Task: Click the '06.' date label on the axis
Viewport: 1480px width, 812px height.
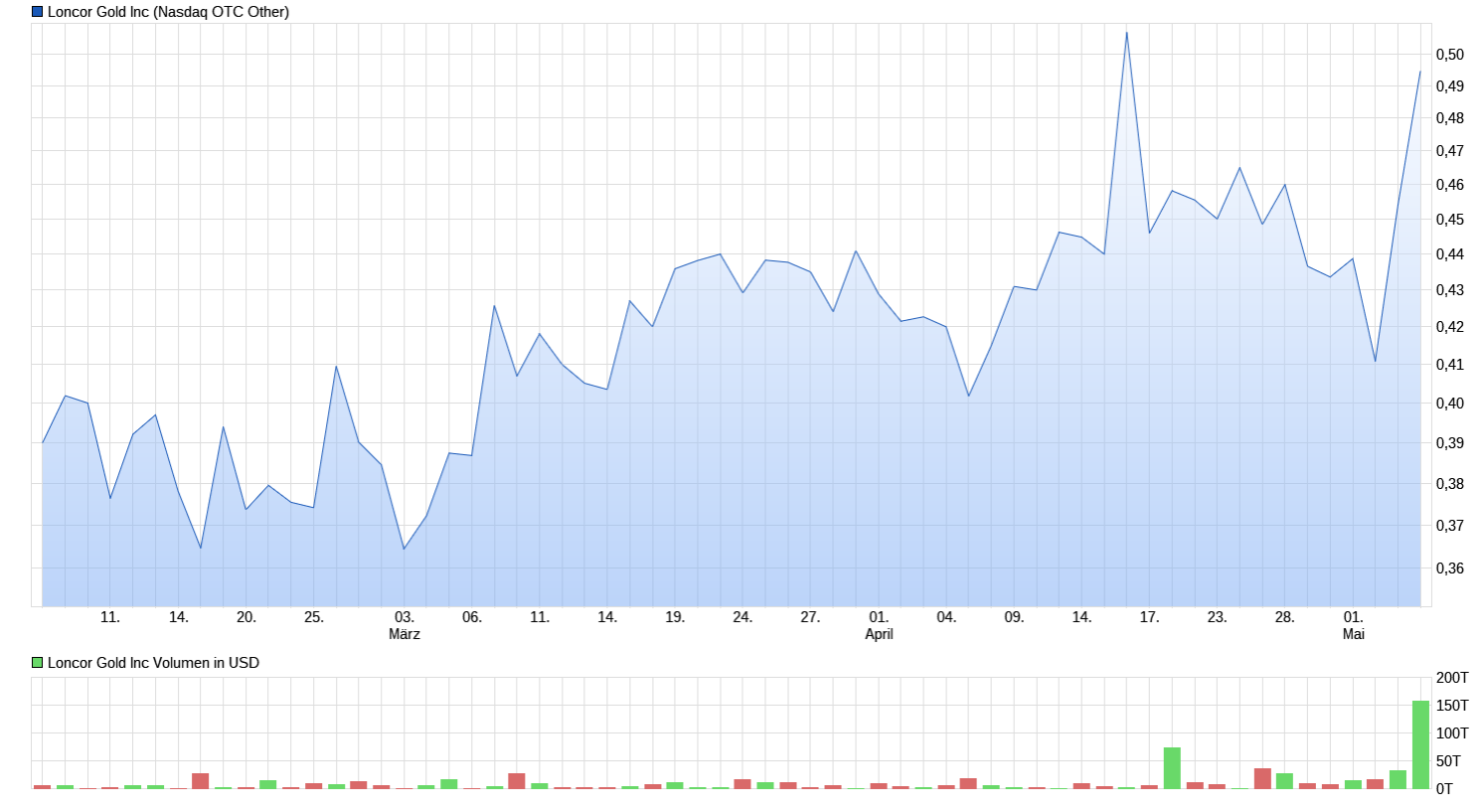Action: pyautogui.click(x=472, y=617)
